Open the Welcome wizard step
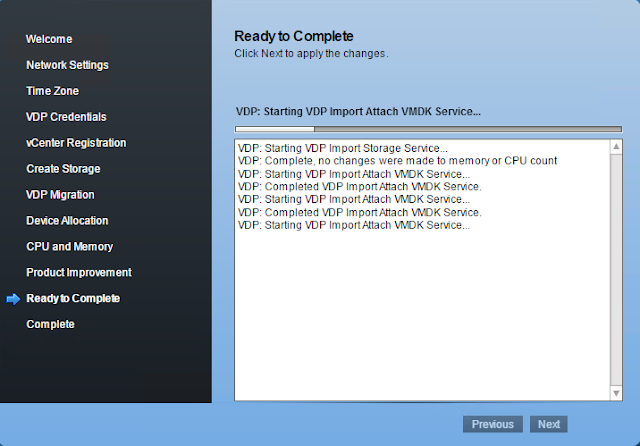 click(49, 39)
